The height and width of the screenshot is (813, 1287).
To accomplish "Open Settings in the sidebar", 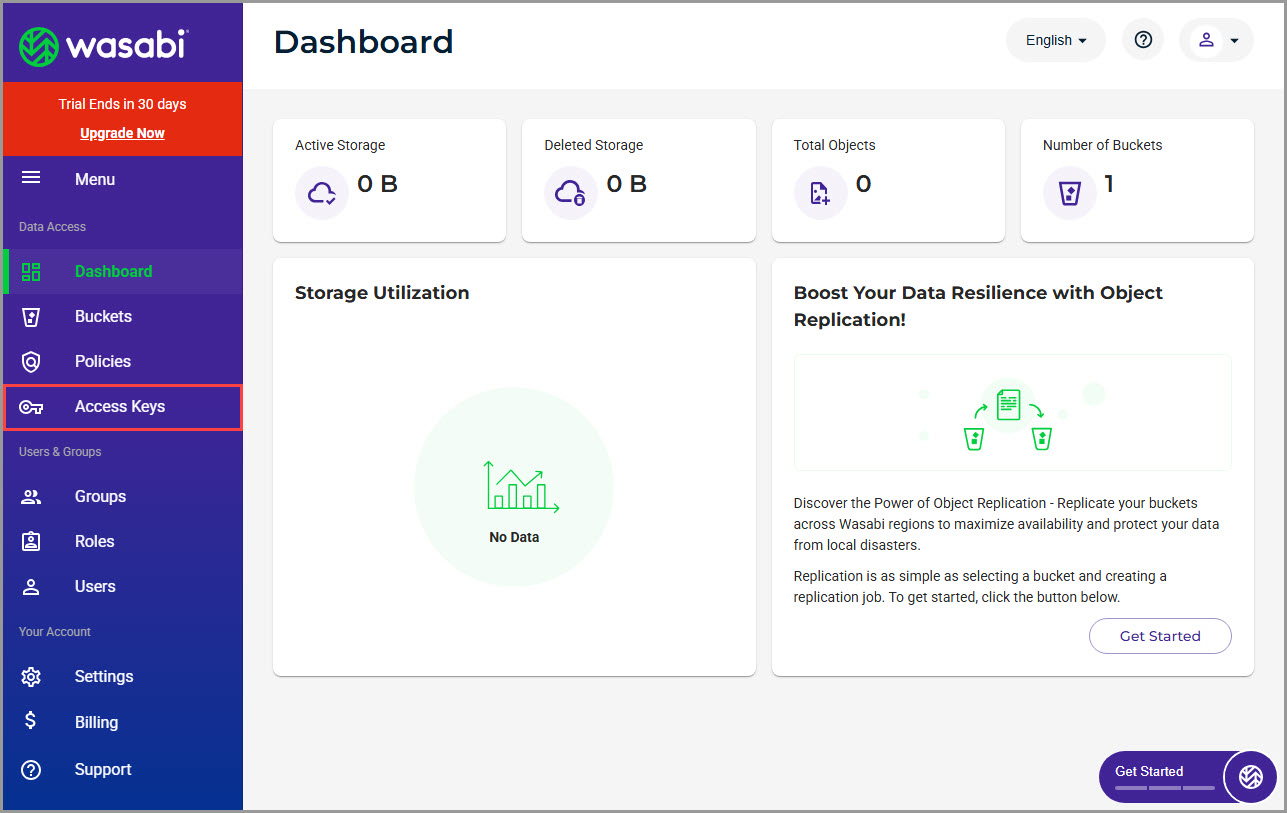I will coord(123,677).
